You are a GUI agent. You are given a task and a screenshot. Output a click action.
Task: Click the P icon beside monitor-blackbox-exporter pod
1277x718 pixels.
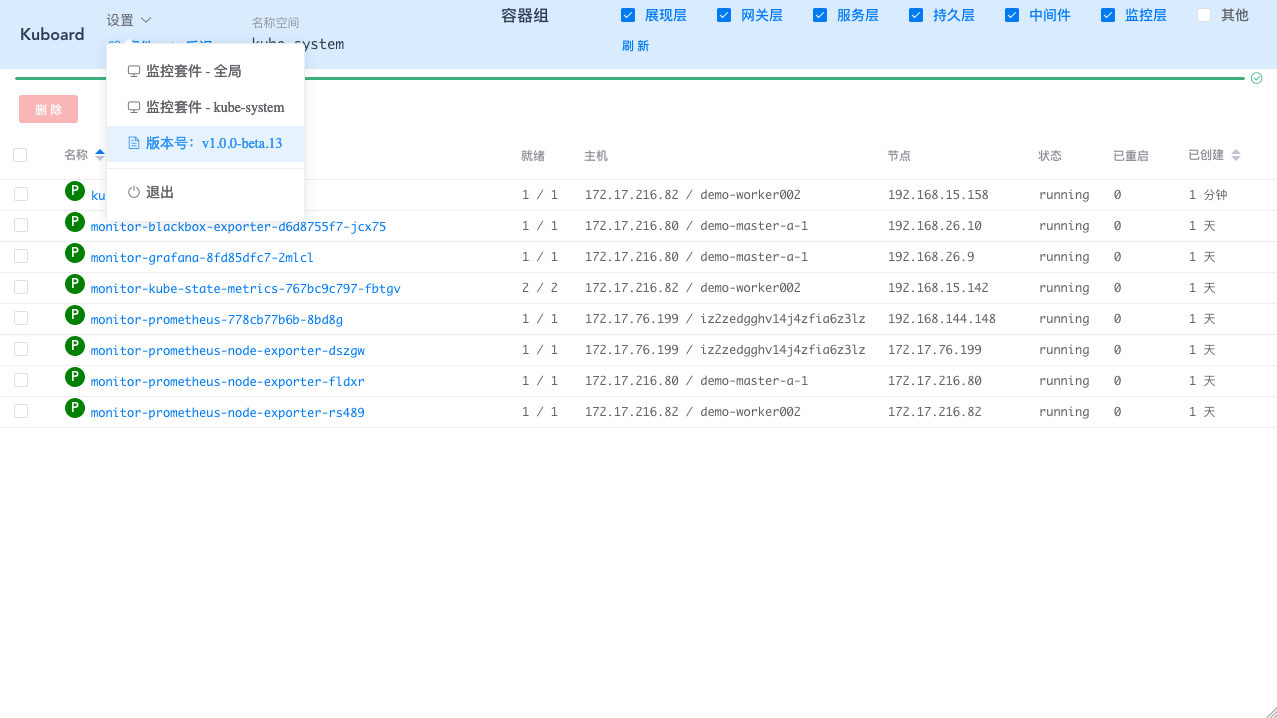[x=75, y=222]
